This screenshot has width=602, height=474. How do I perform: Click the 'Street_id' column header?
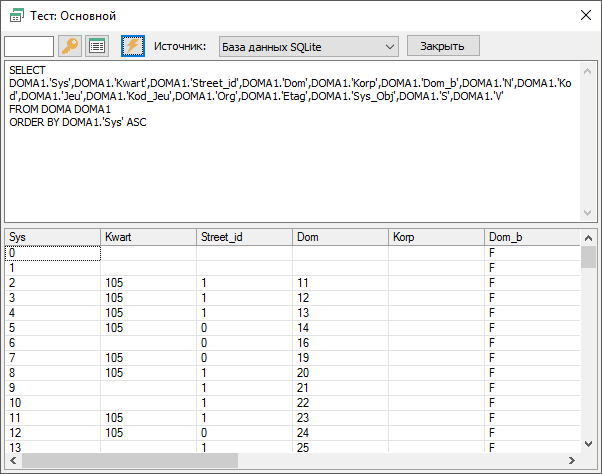click(x=244, y=237)
